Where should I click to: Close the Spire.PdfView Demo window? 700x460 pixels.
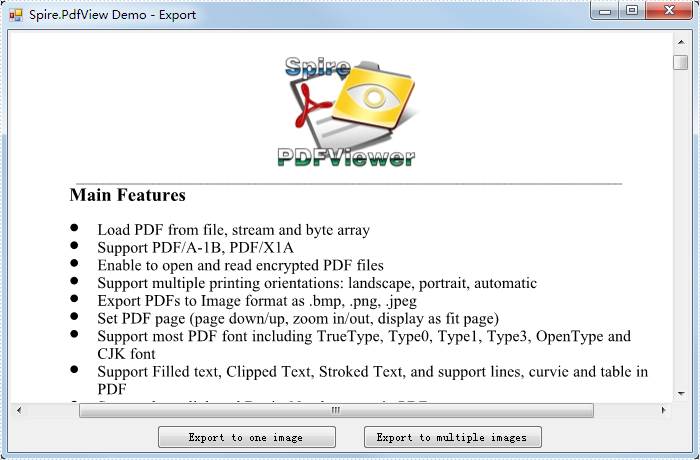669,11
